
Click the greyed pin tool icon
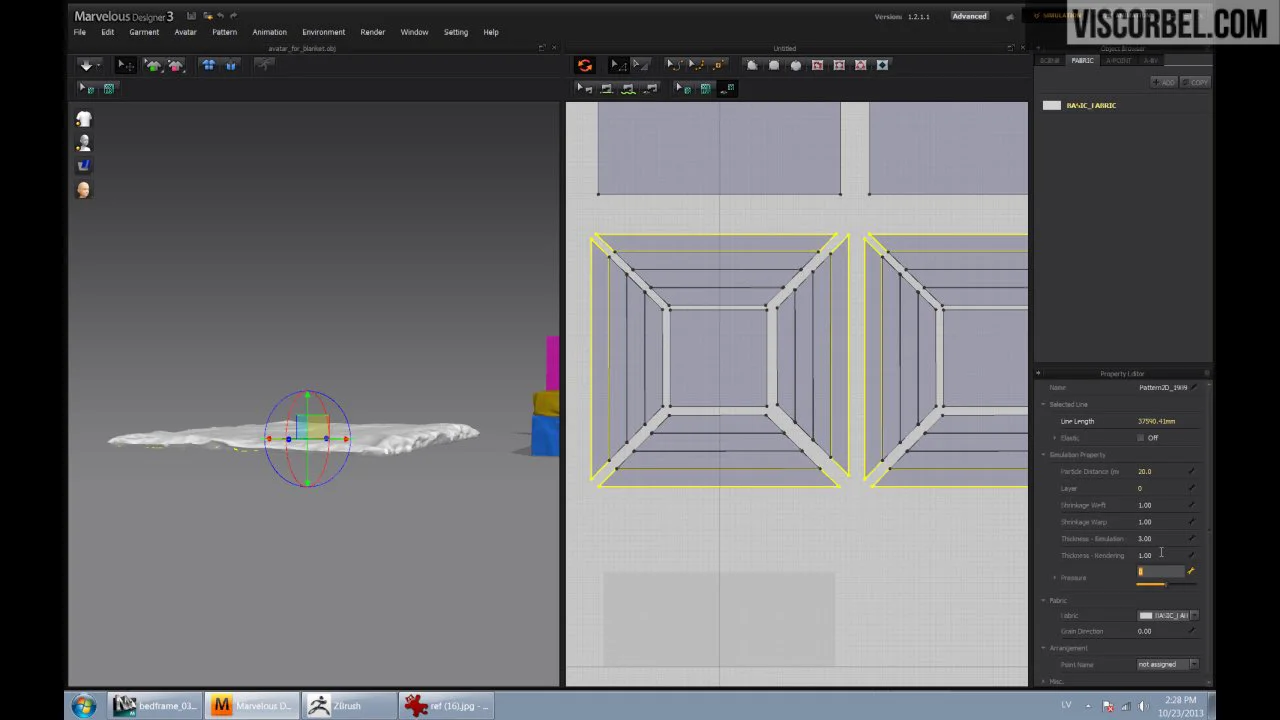pyautogui.click(x=264, y=65)
